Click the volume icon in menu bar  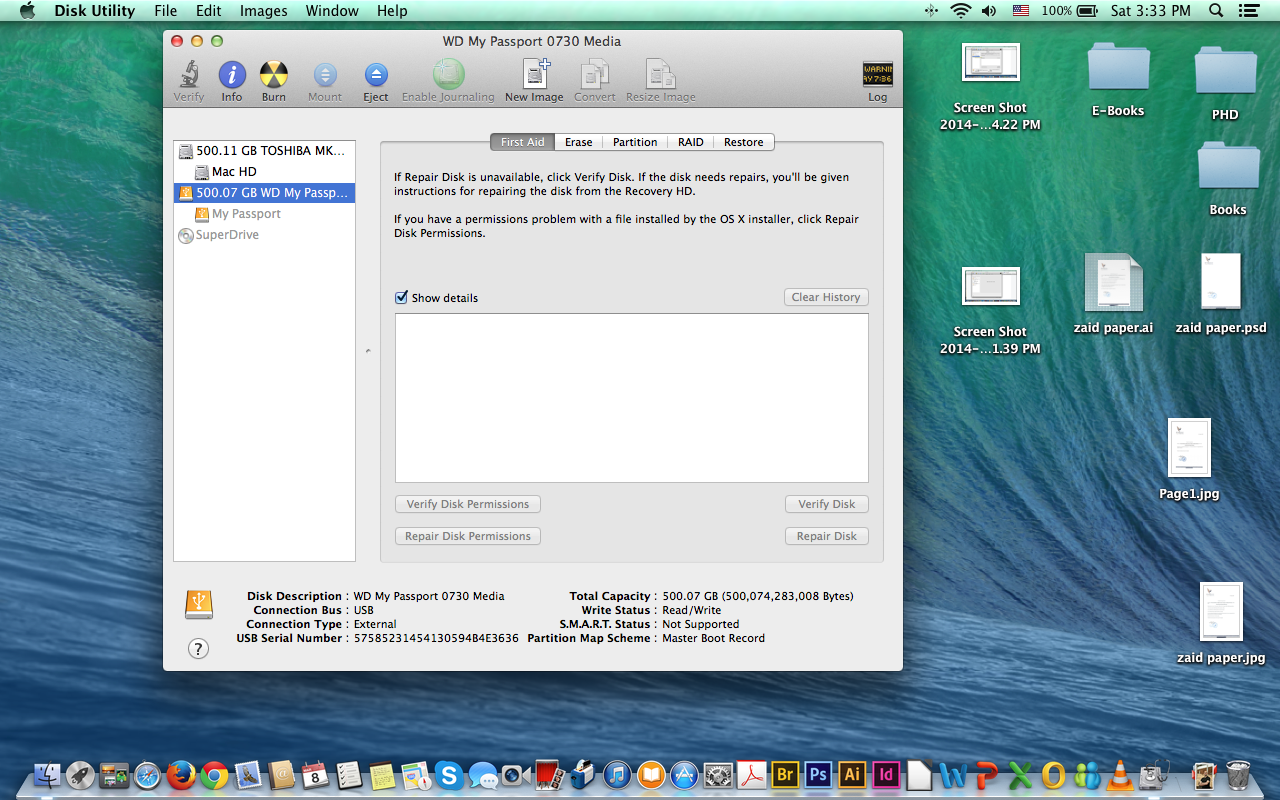pyautogui.click(x=989, y=11)
